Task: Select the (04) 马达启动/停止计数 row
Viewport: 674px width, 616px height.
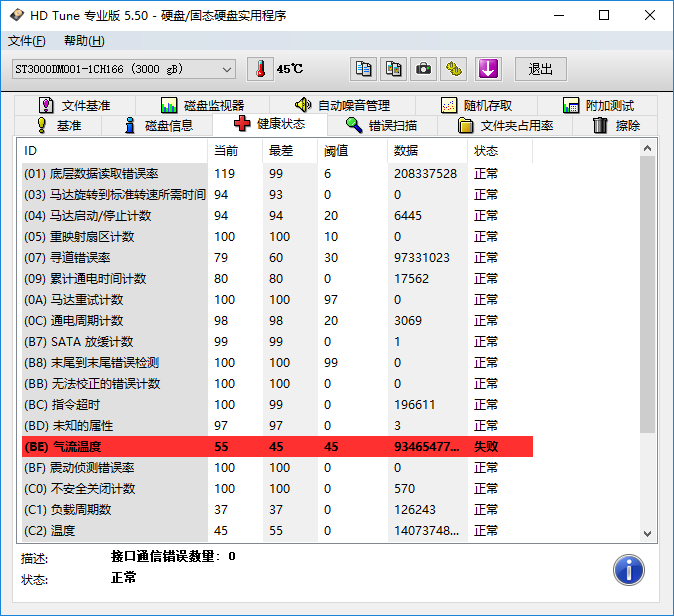Action: [x=277, y=216]
